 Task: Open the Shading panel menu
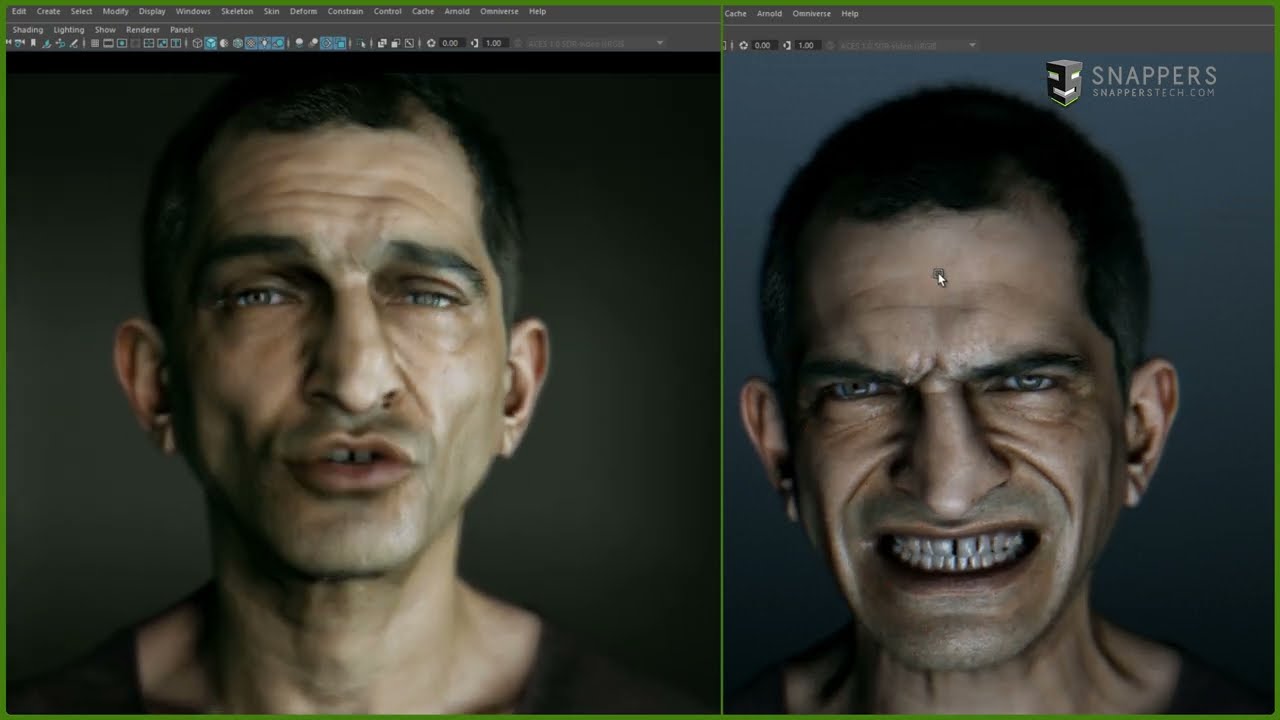coord(28,30)
